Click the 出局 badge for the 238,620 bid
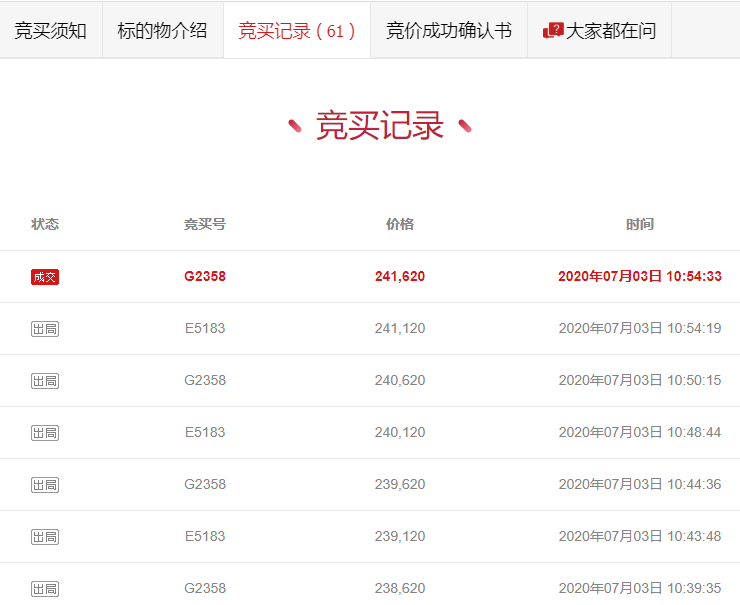Viewport: 740px width, 605px height. coord(45,589)
